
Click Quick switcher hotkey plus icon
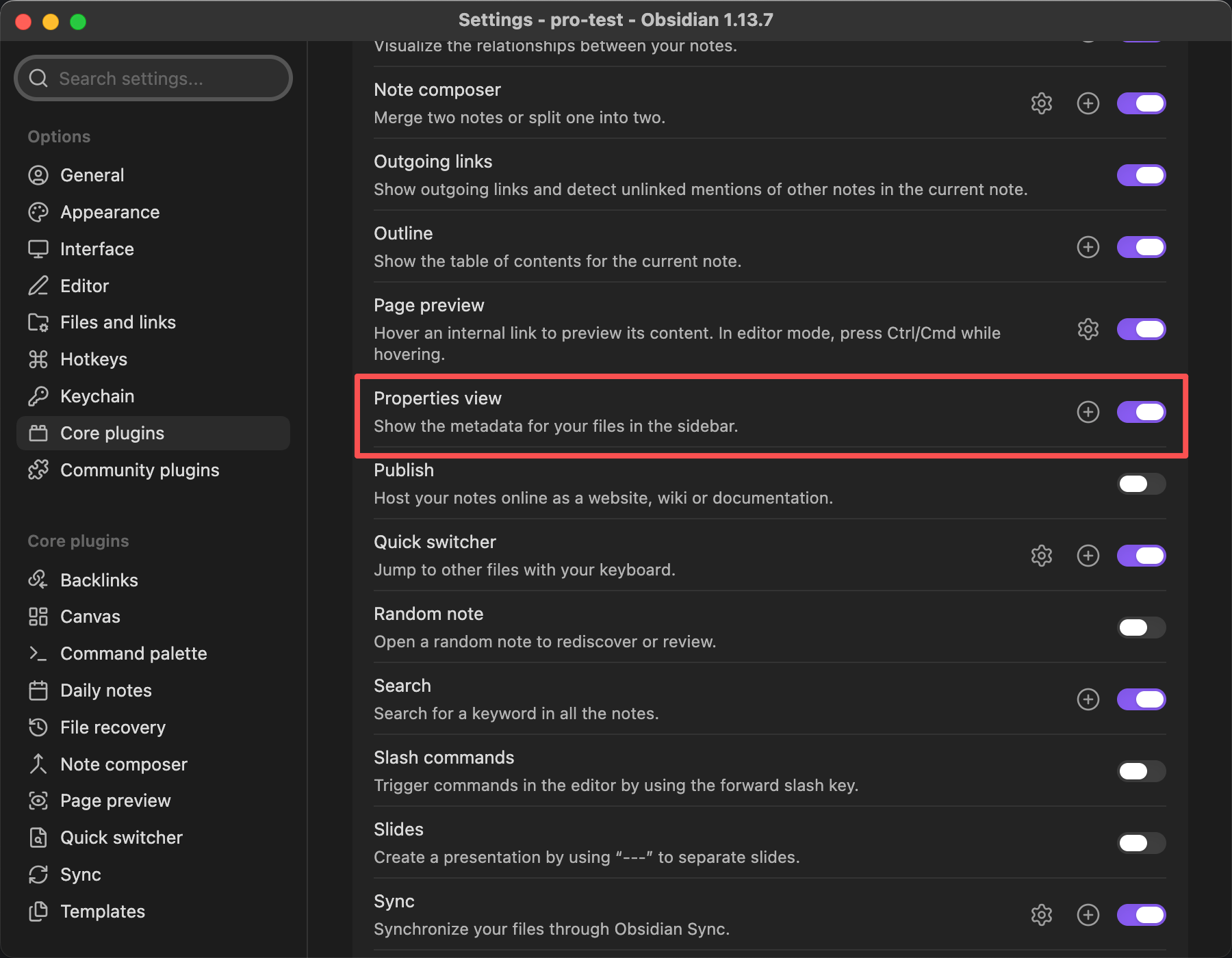1088,556
